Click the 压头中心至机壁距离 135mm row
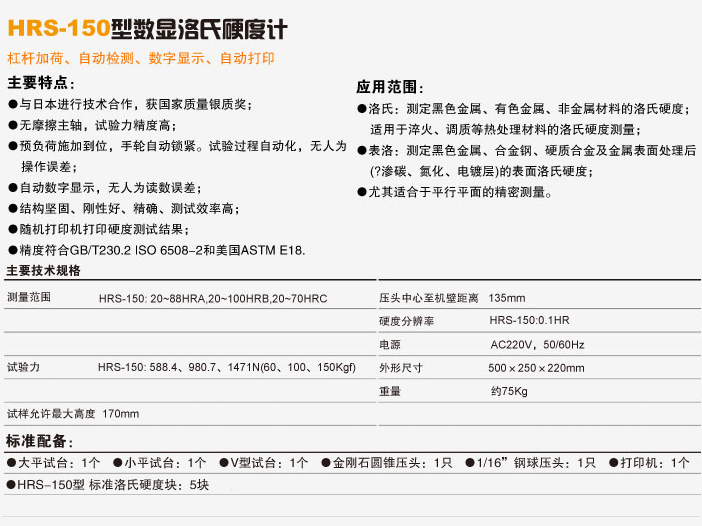The height and width of the screenshot is (526, 702). [452, 298]
